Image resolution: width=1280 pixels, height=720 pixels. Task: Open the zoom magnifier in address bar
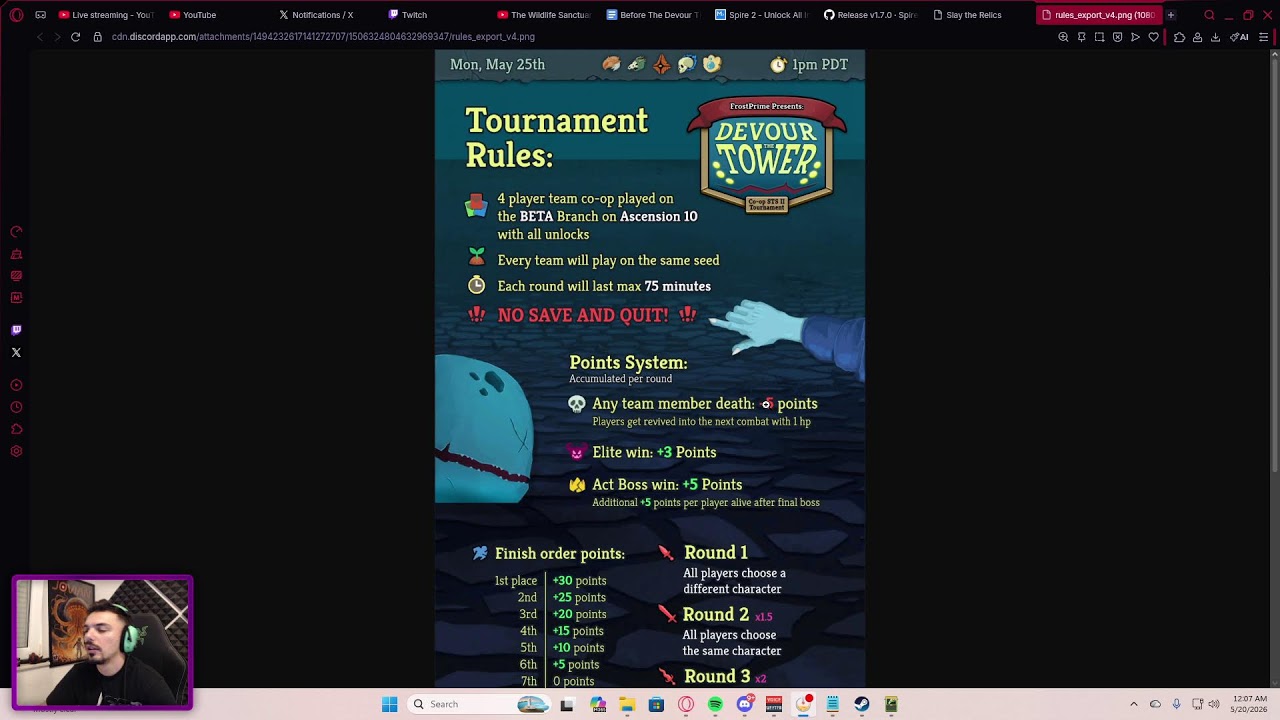click(1063, 37)
